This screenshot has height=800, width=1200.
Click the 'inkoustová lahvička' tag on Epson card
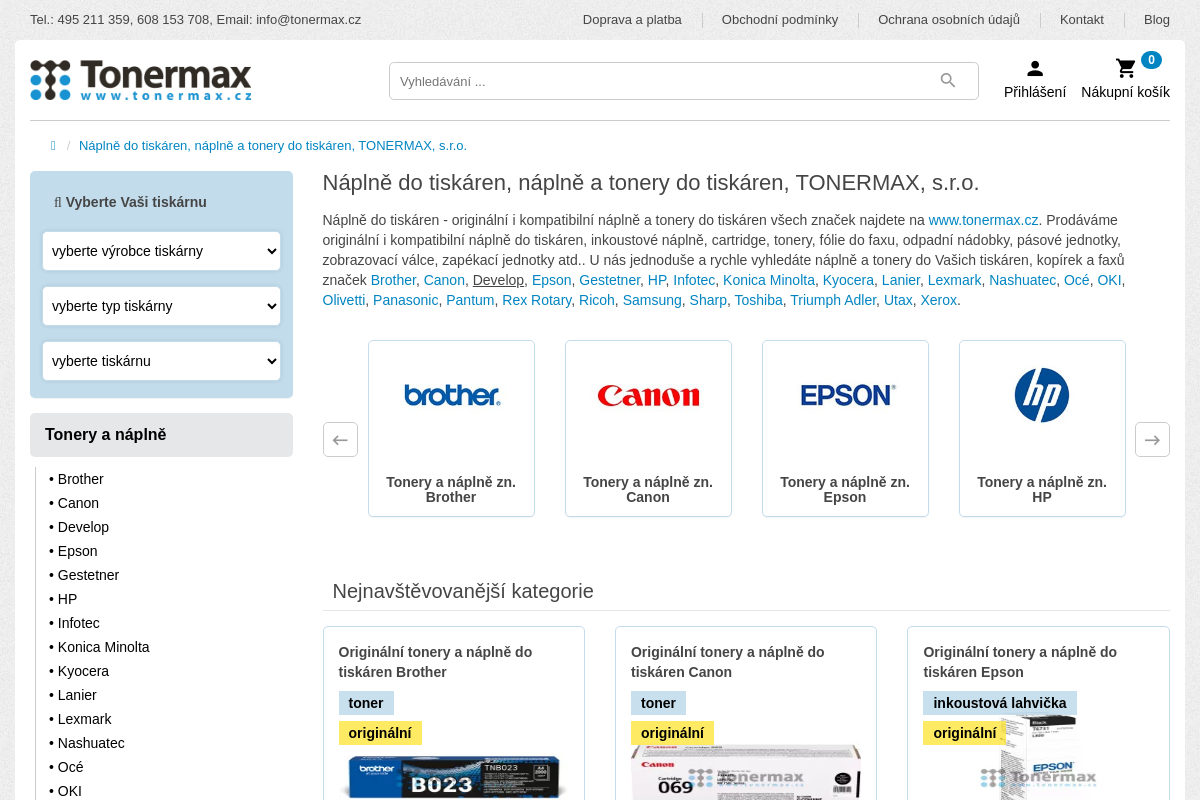[x=1000, y=703]
